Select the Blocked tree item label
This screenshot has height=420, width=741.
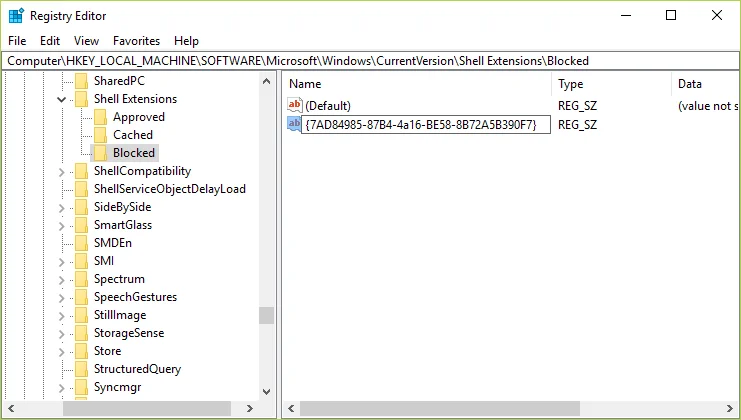(x=134, y=153)
